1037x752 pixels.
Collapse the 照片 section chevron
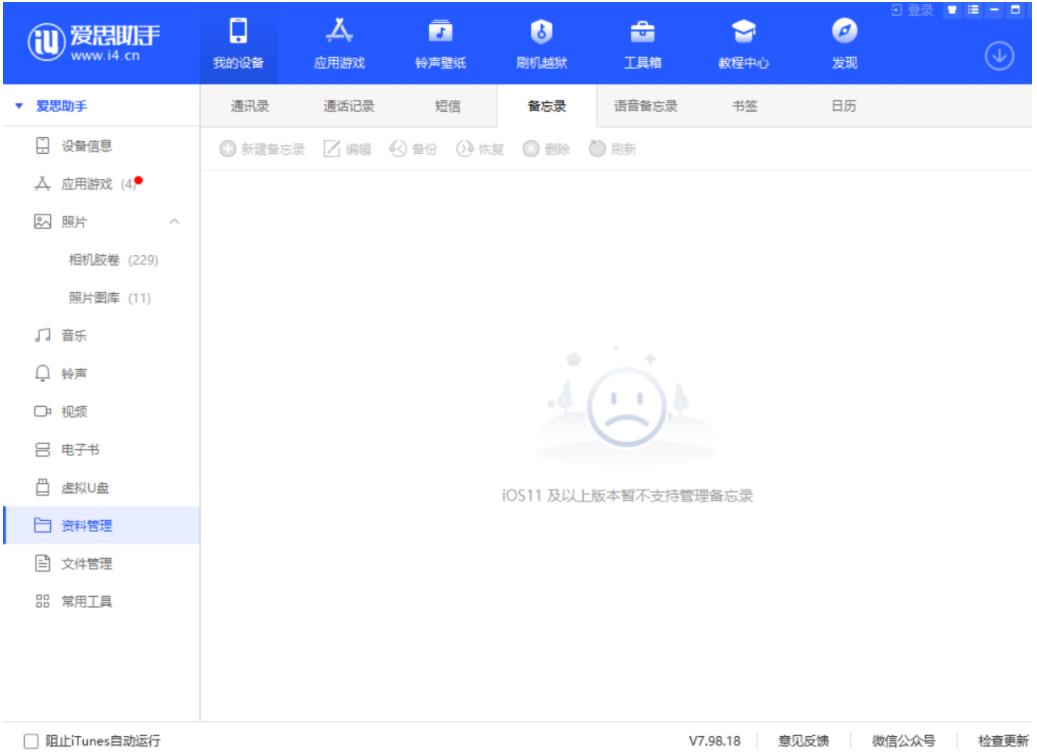click(x=175, y=221)
